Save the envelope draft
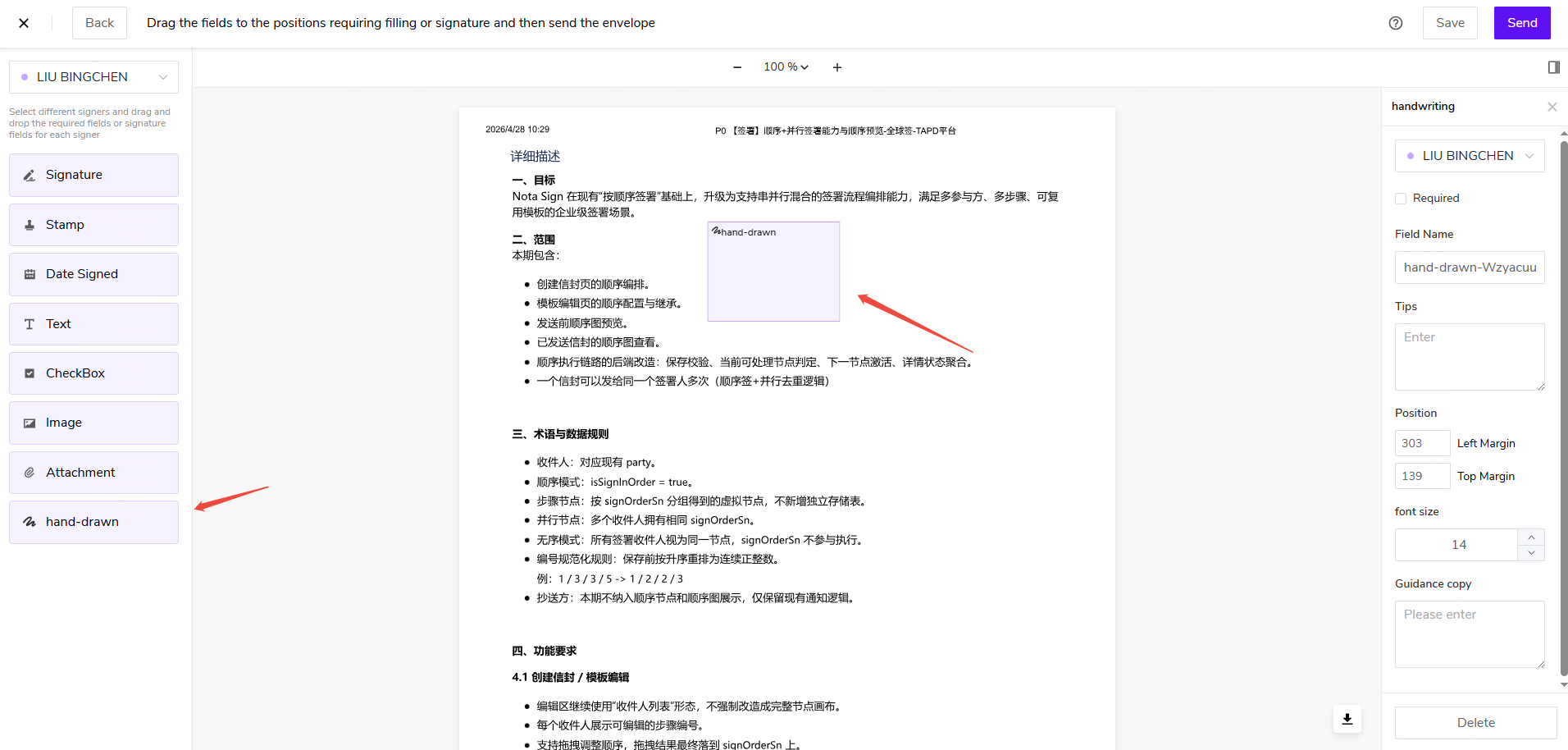 [1450, 23]
